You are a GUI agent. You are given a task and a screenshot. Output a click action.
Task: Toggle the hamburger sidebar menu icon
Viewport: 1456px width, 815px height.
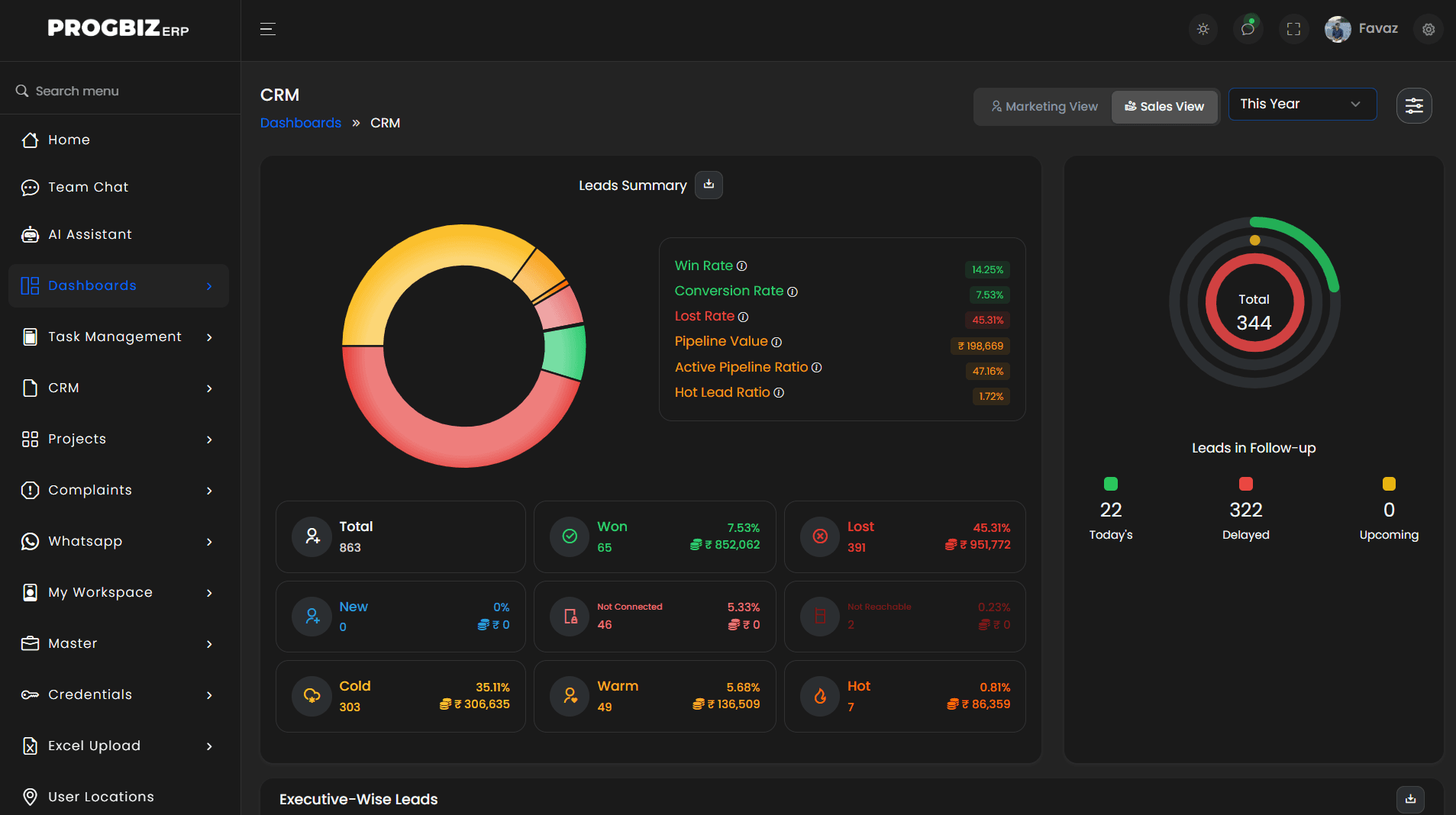[x=267, y=29]
